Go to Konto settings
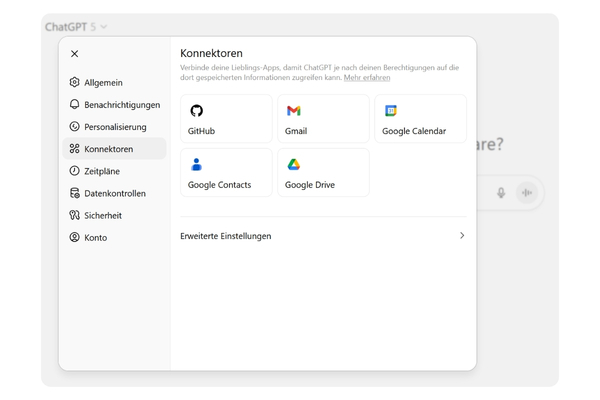 pos(114,238)
